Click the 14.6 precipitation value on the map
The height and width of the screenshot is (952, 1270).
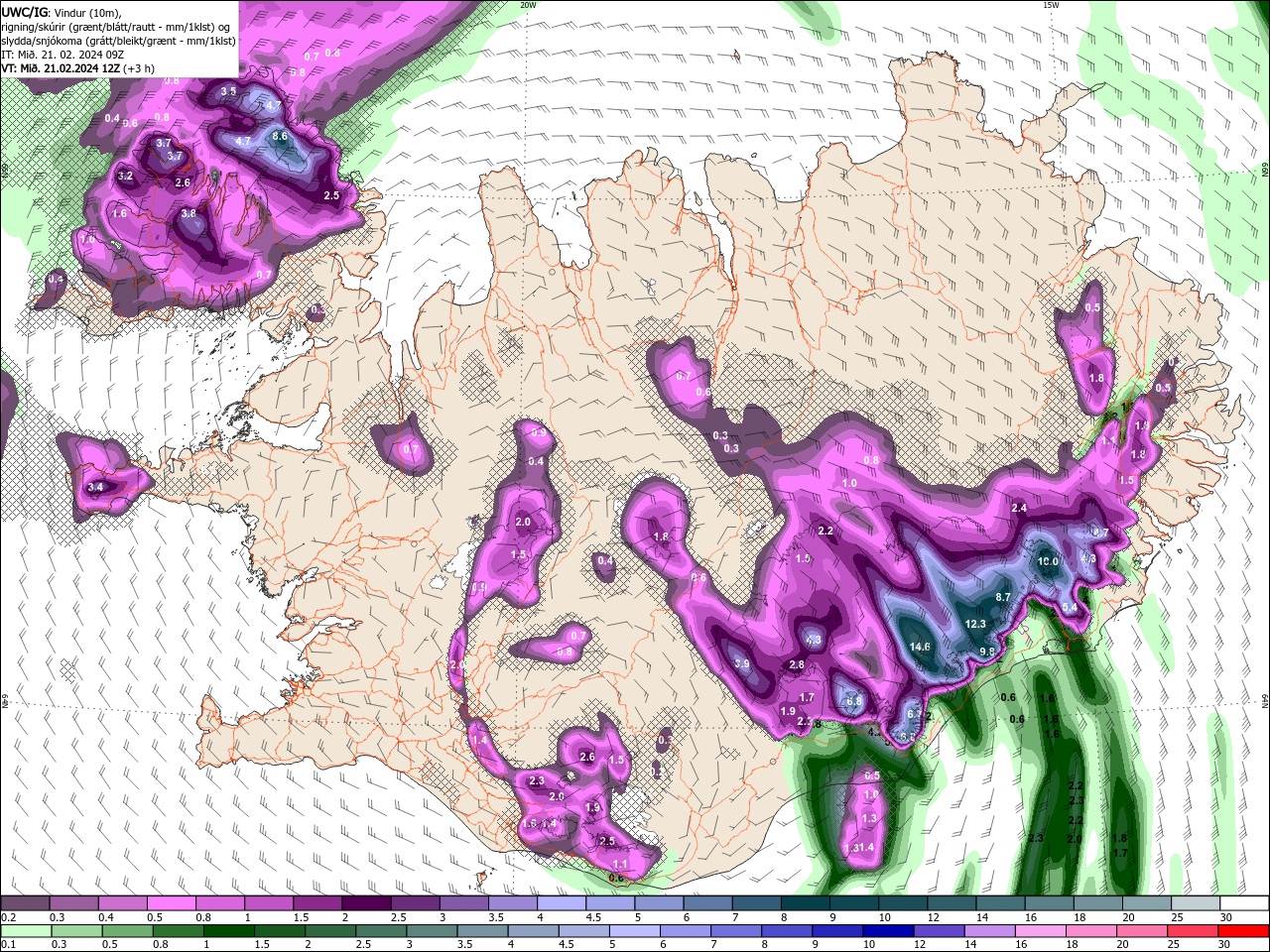tap(920, 647)
